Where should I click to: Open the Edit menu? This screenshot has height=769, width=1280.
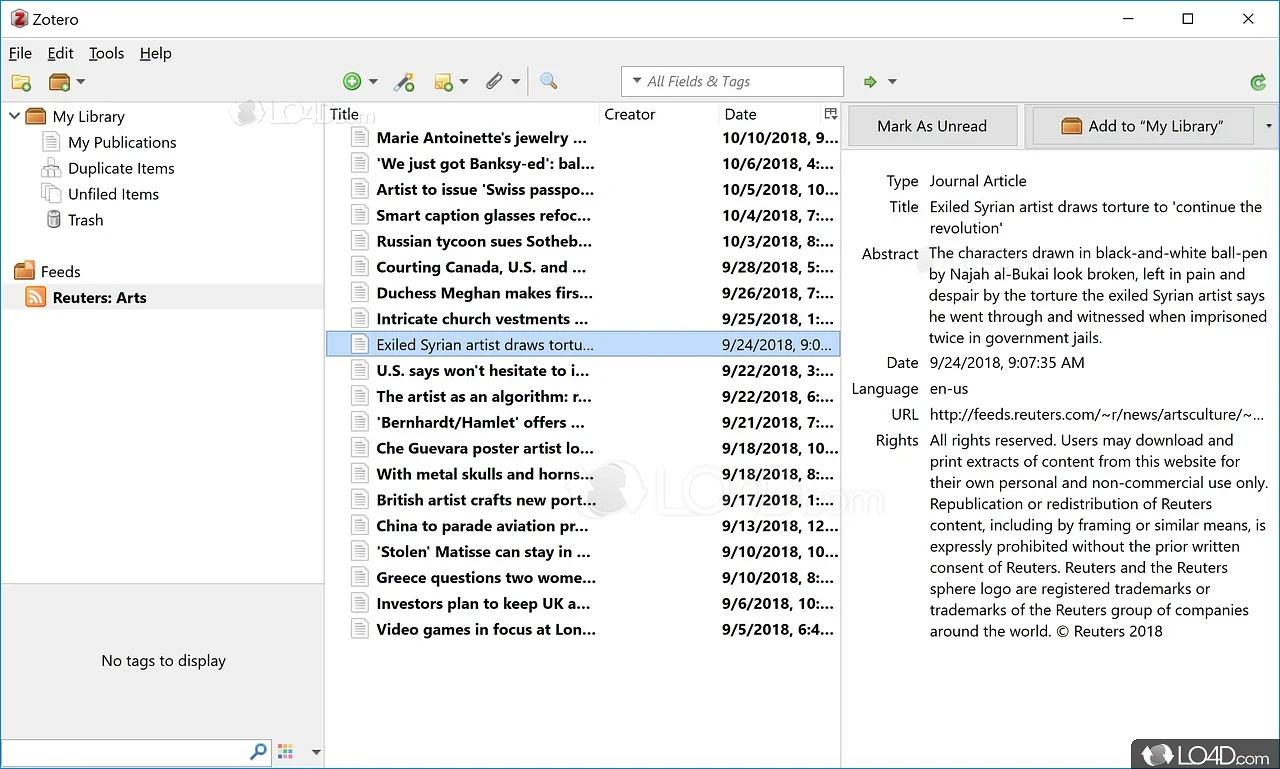60,53
